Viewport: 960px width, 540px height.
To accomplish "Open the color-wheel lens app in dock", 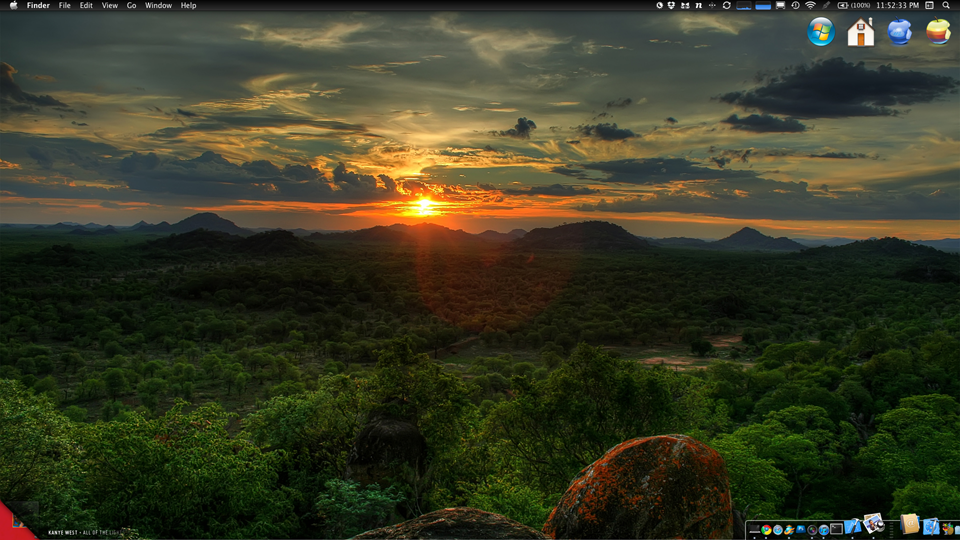I will 812,530.
